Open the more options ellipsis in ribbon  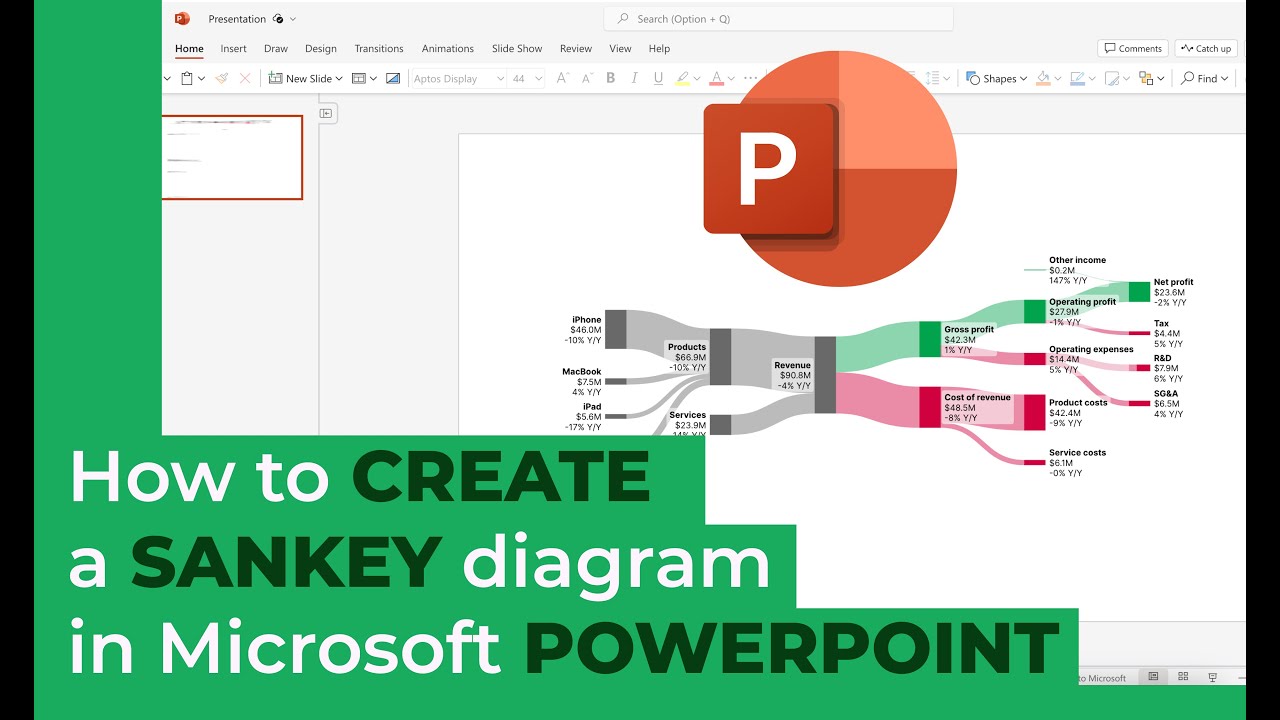point(751,78)
